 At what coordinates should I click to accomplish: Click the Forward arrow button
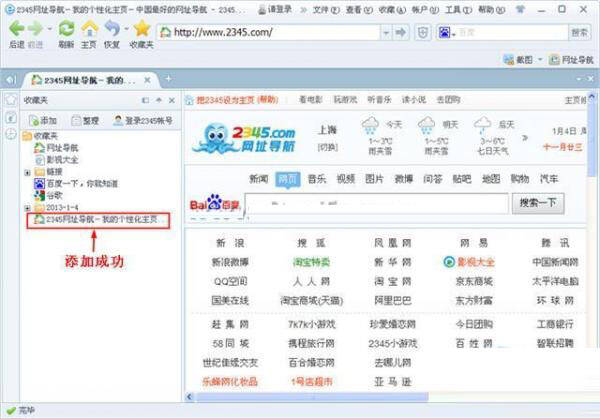[x=36, y=29]
